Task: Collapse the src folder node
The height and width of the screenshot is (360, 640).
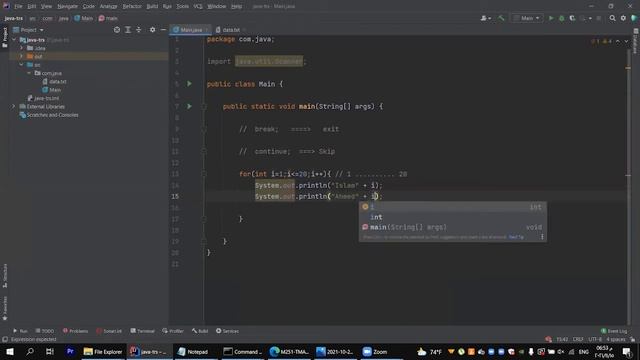Action: pos(21,64)
